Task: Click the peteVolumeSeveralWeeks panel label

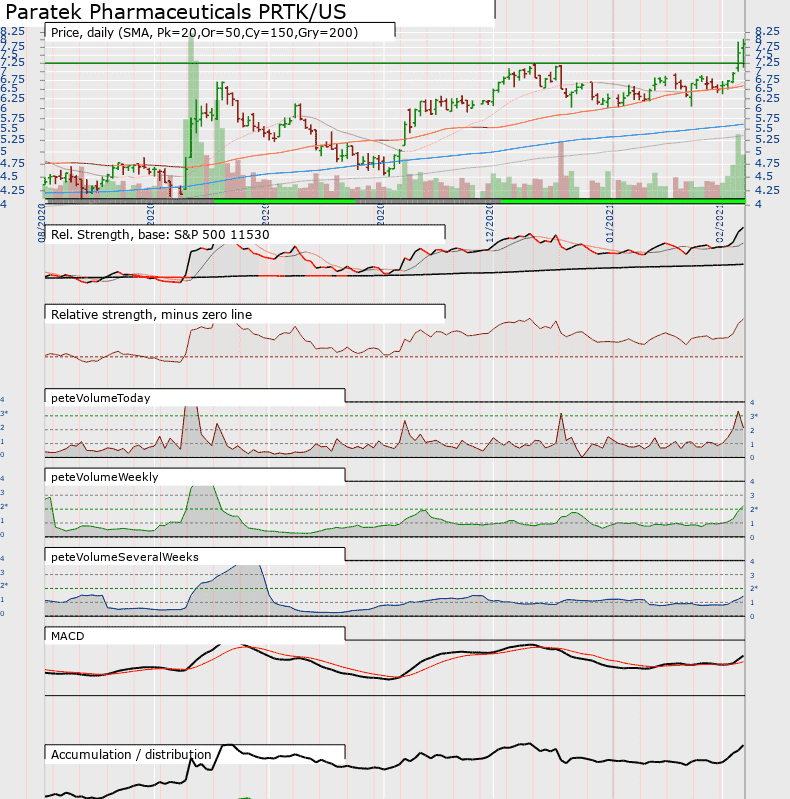Action: point(124,557)
